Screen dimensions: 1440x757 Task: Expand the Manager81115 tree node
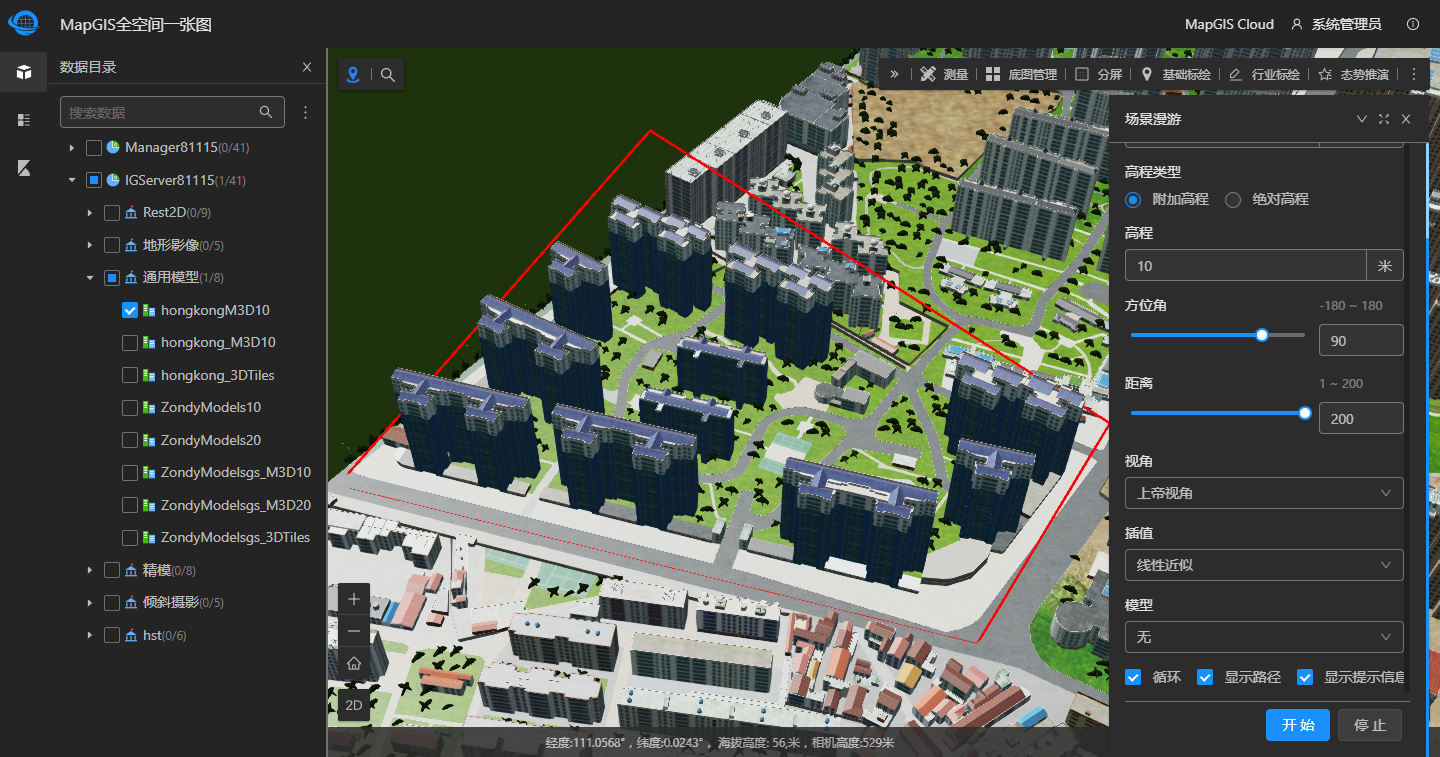(72, 148)
